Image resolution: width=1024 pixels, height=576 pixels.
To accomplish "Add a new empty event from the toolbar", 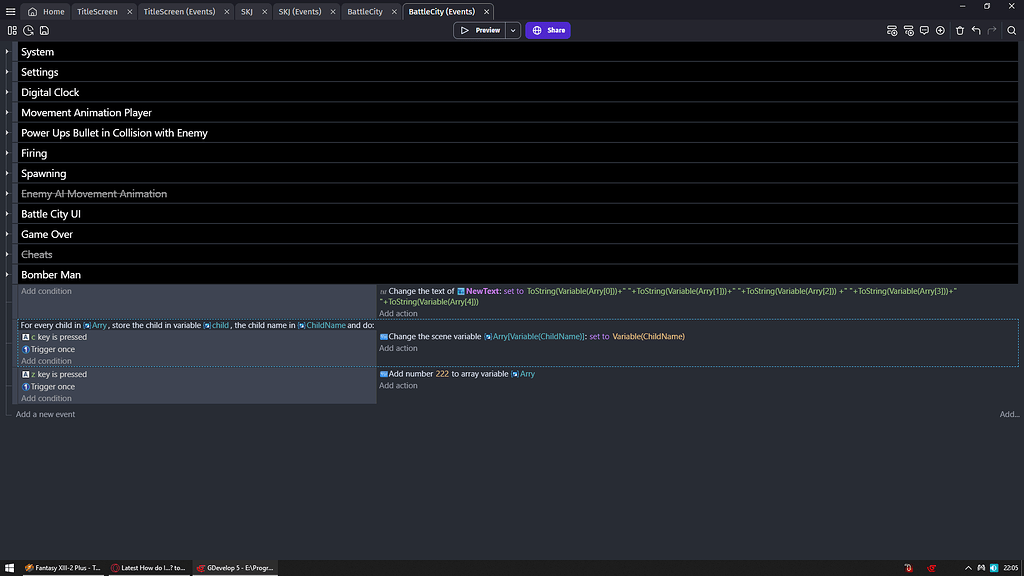I will 892,30.
